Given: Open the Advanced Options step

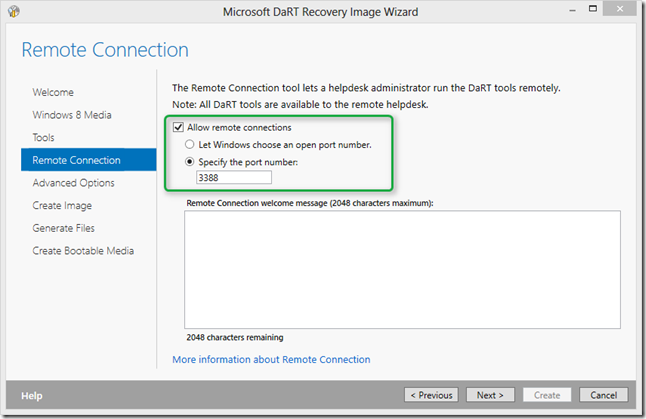Looking at the screenshot, I should [73, 183].
